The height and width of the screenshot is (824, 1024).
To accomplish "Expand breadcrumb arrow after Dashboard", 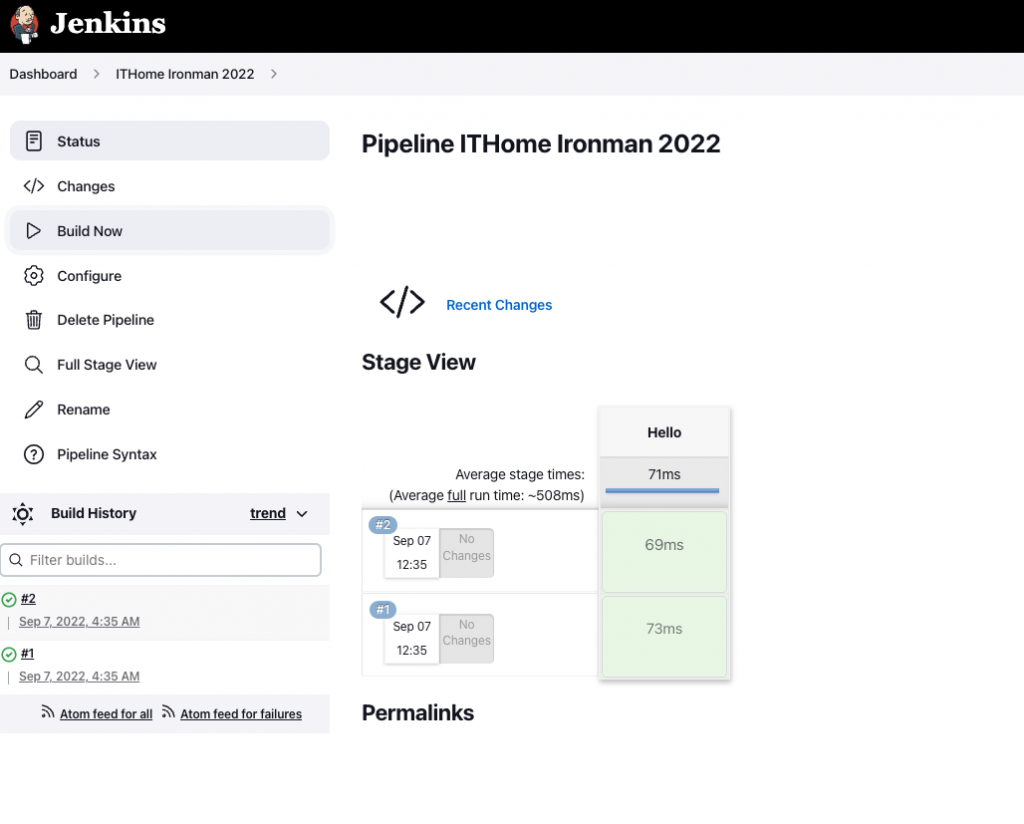I will tap(97, 74).
